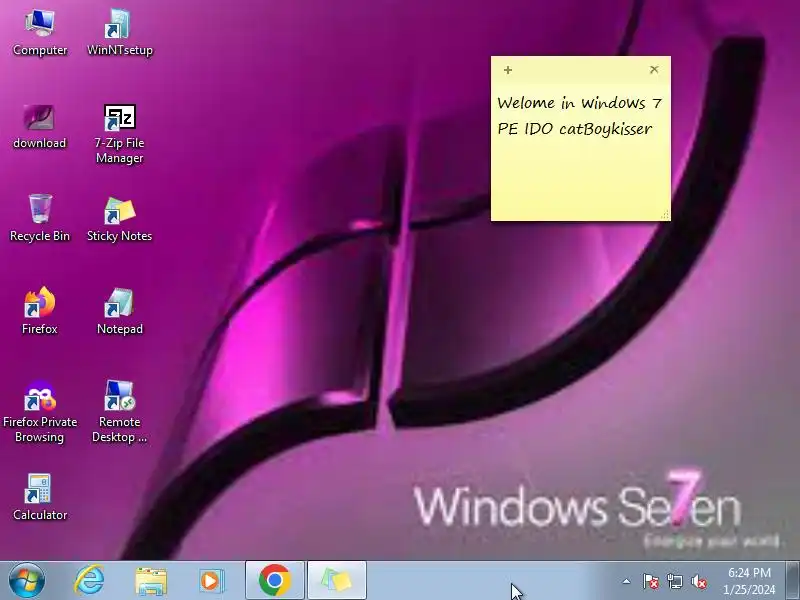Click the sticky note resize grip corner
Viewport: 800px width, 600px height.
pyautogui.click(x=665, y=215)
